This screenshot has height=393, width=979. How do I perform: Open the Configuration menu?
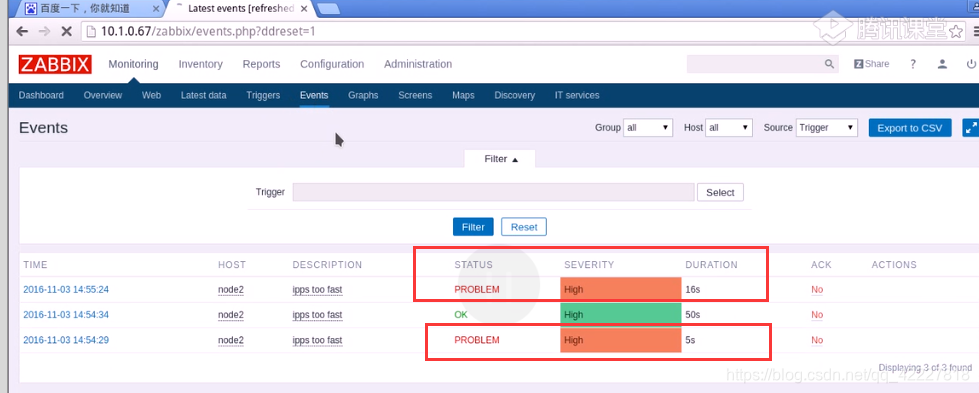click(x=332, y=64)
